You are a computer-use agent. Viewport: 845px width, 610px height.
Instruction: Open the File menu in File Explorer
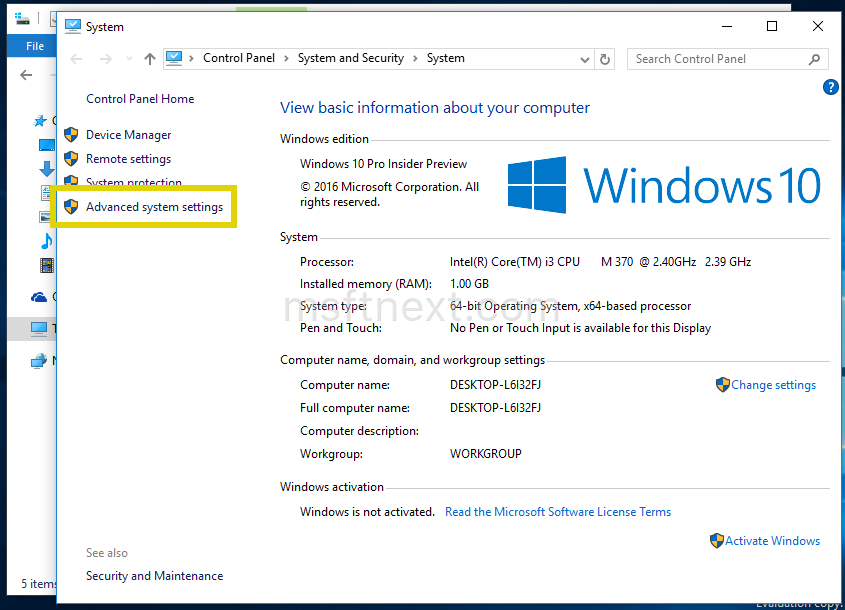(x=36, y=45)
